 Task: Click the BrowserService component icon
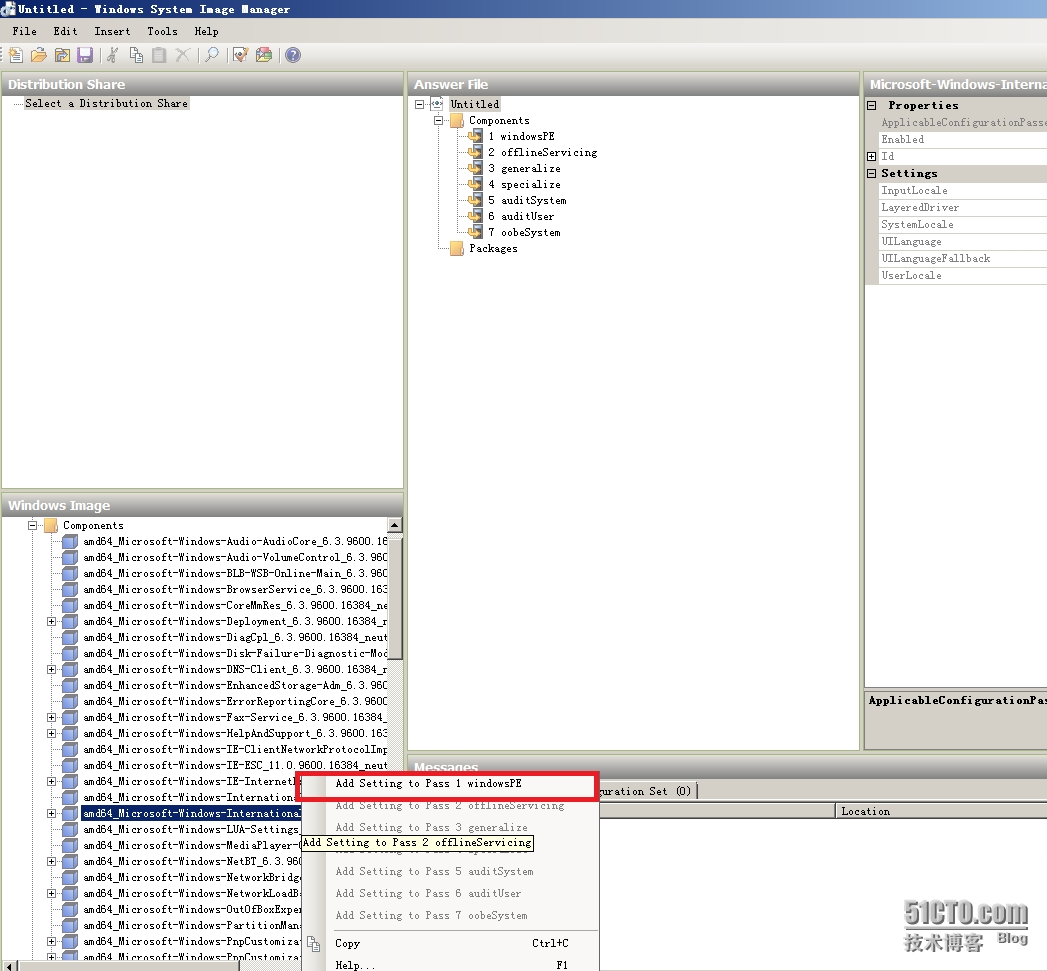70,590
